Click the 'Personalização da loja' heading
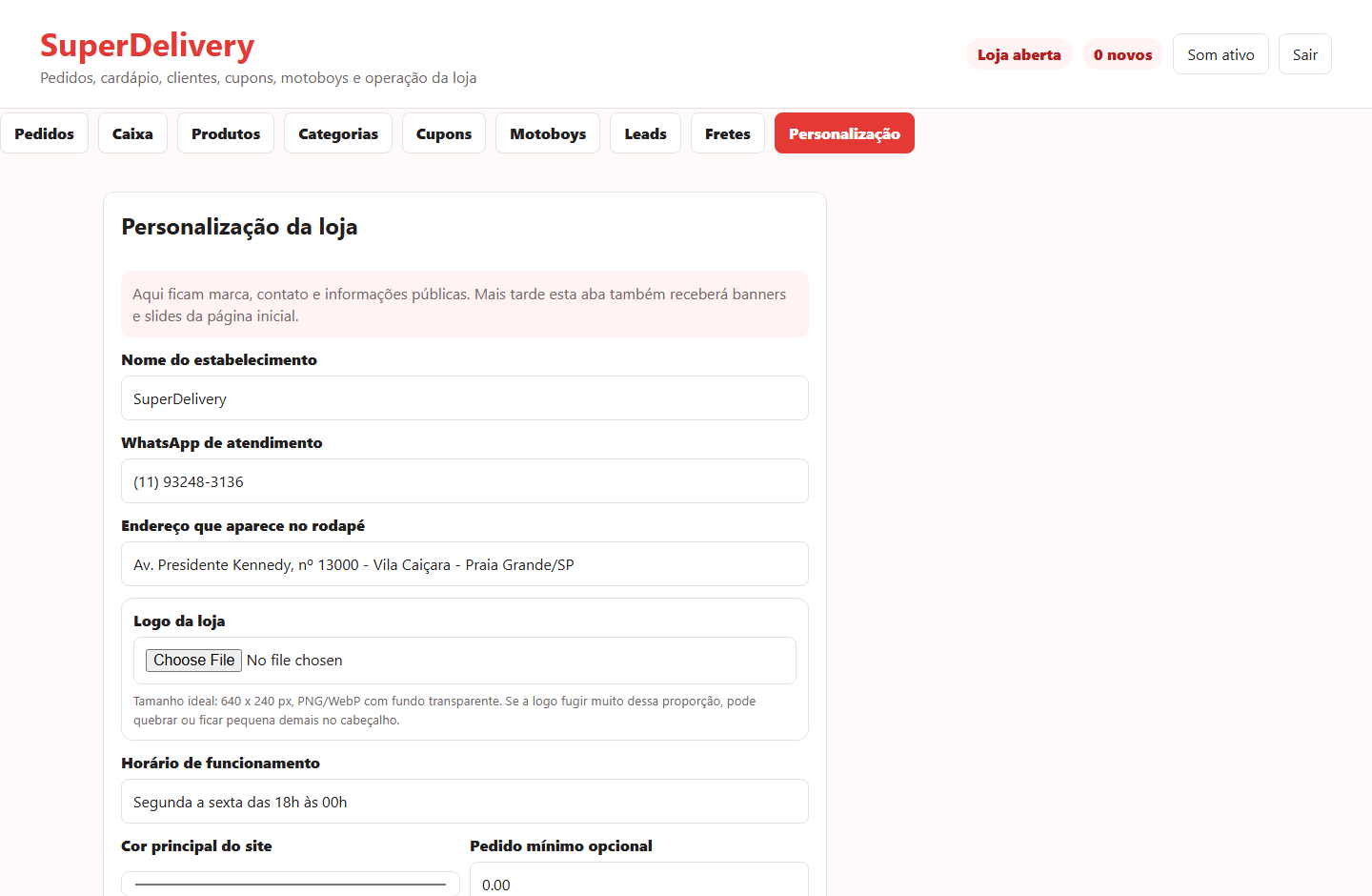 coord(239,227)
